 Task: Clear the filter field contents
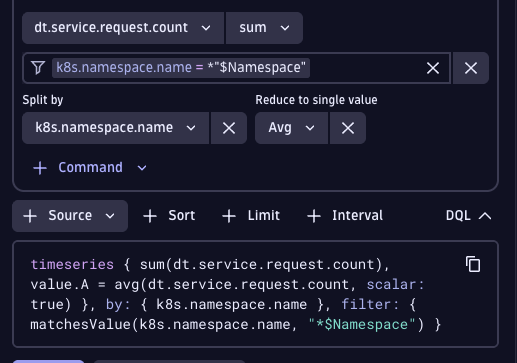tap(433, 68)
